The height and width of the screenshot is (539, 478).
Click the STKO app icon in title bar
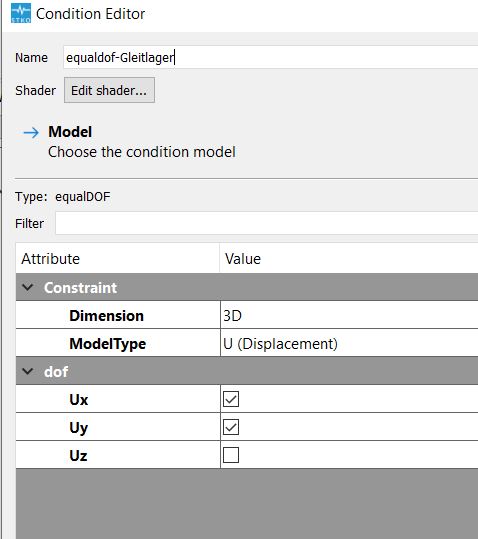click(21, 13)
